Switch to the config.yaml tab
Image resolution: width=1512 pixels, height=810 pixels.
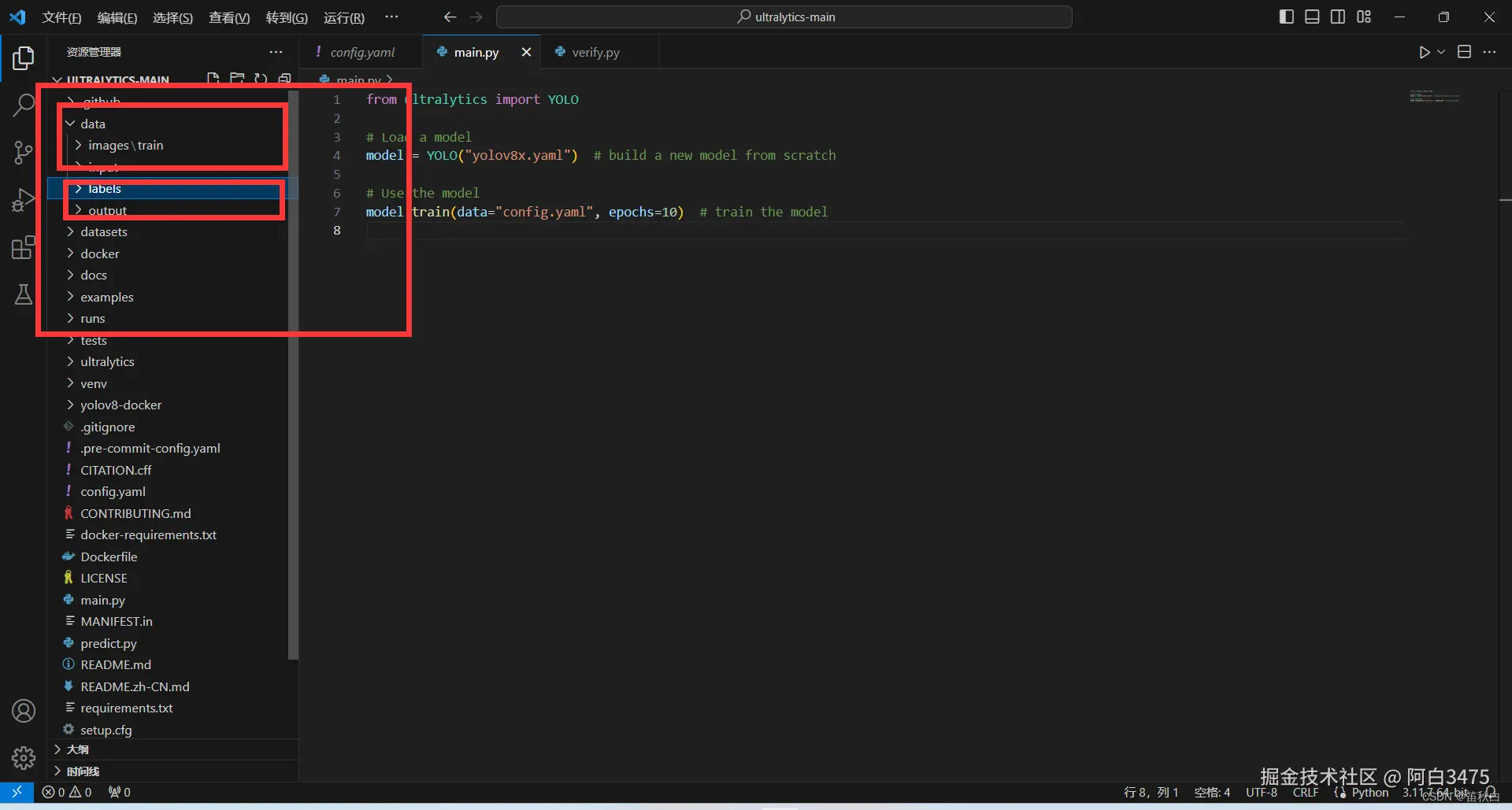361,52
